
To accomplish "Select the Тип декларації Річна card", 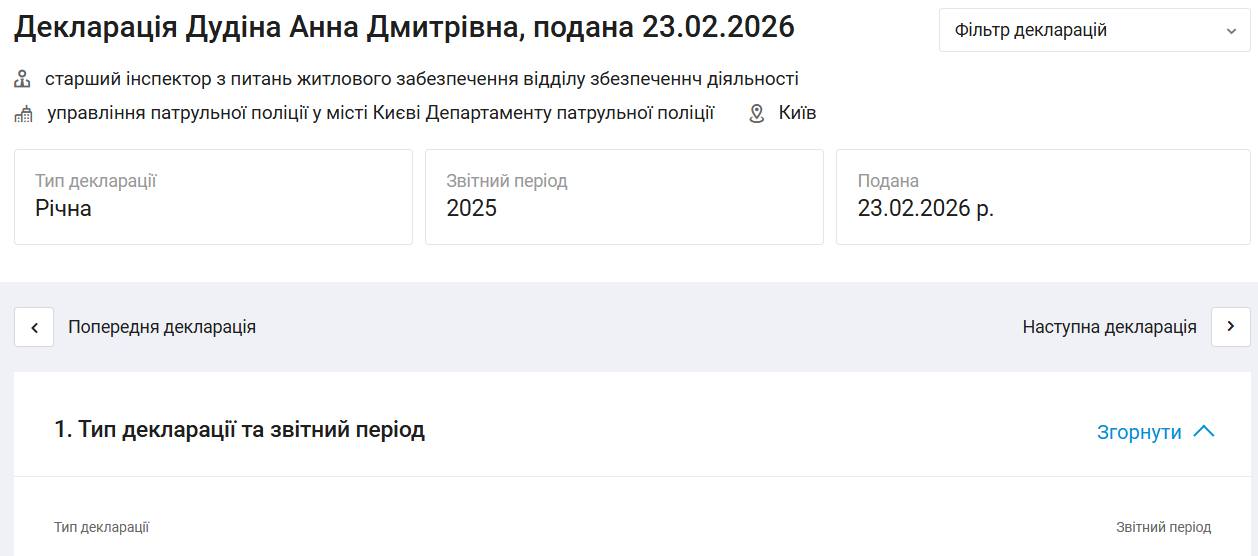I will (213, 196).
